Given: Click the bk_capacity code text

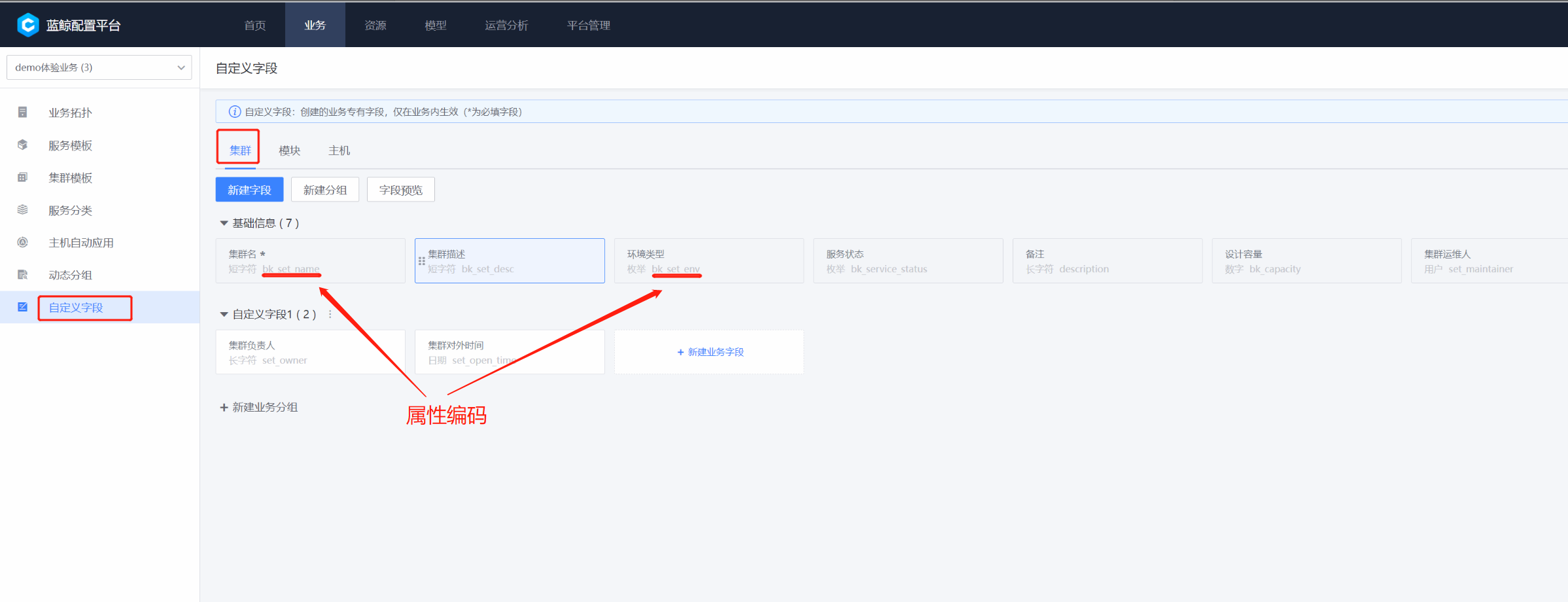Looking at the screenshot, I should pos(1275,269).
